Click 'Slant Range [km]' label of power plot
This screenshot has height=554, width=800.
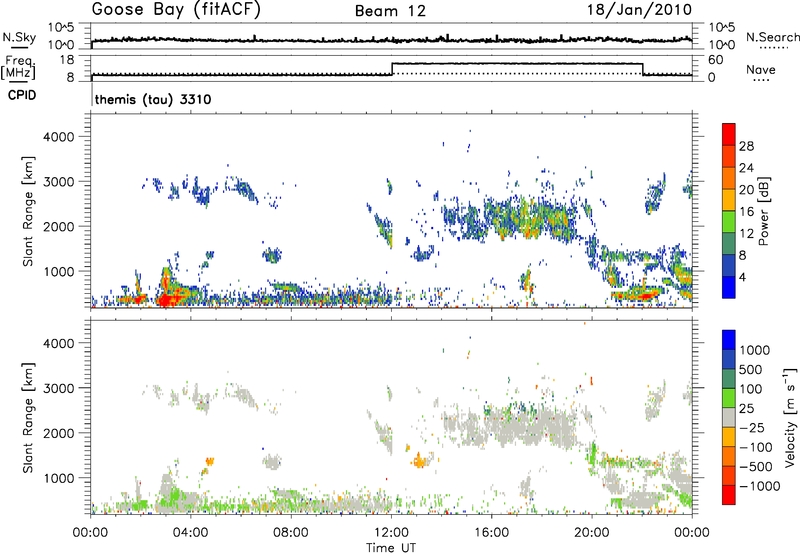[x=28, y=211]
